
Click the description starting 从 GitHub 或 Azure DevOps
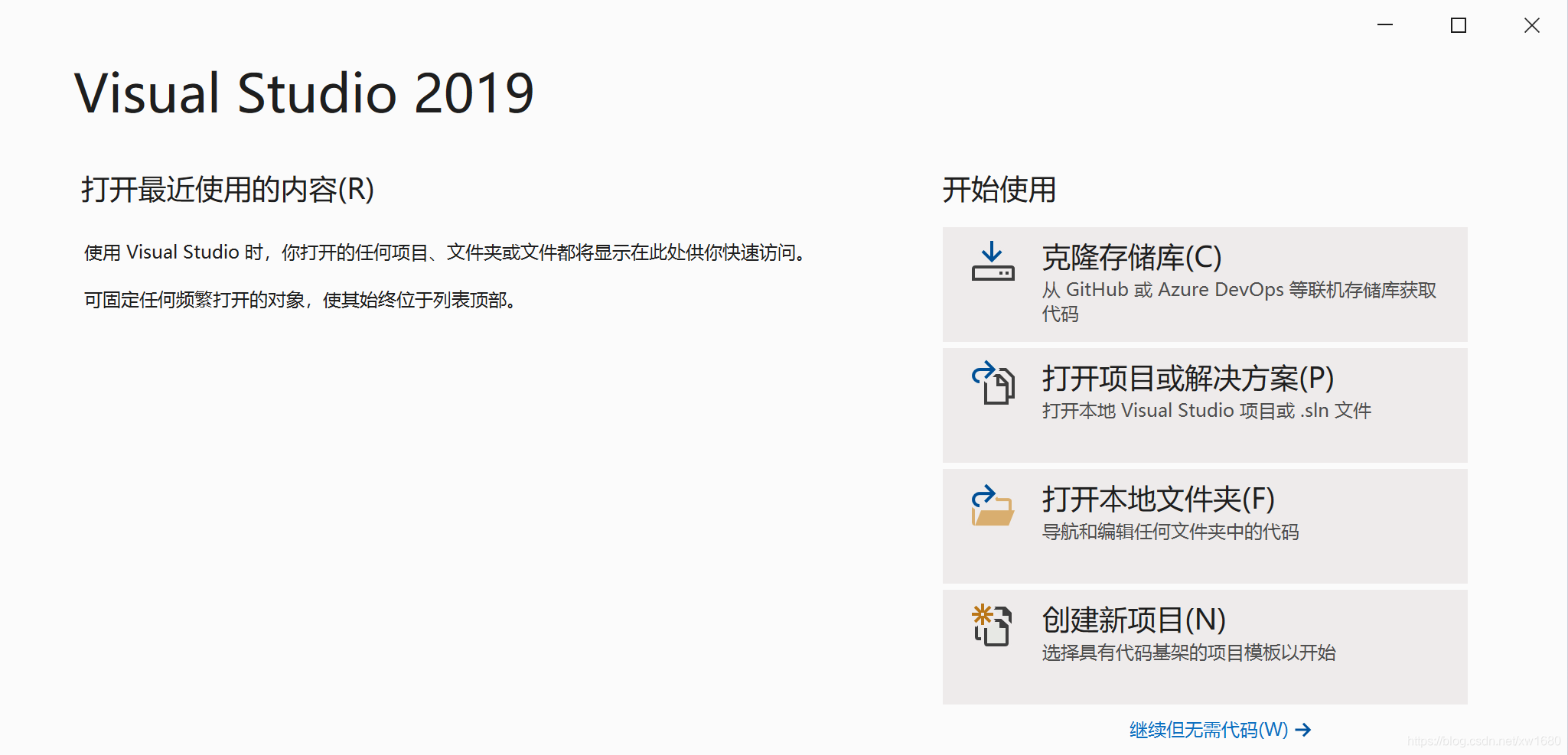1239,301
